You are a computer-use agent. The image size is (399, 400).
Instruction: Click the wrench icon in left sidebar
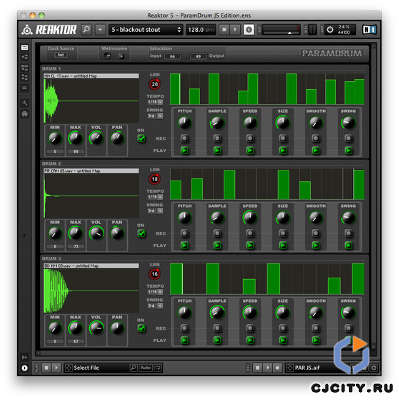tap(25, 102)
